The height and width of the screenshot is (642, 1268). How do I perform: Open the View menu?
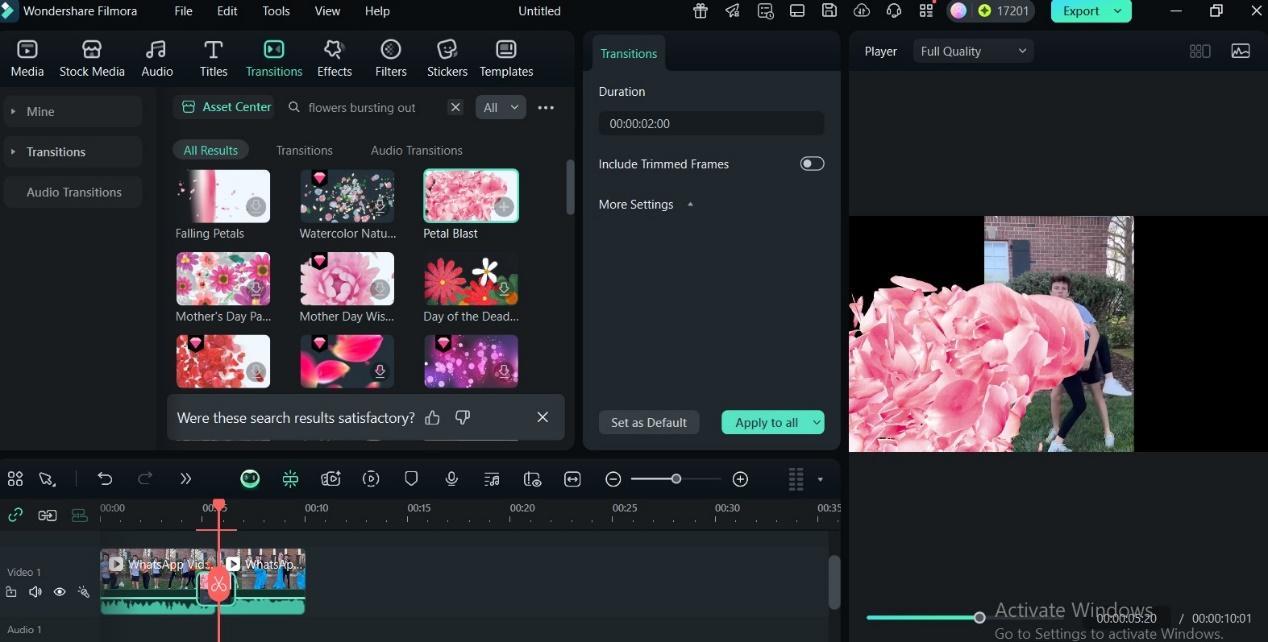point(328,11)
